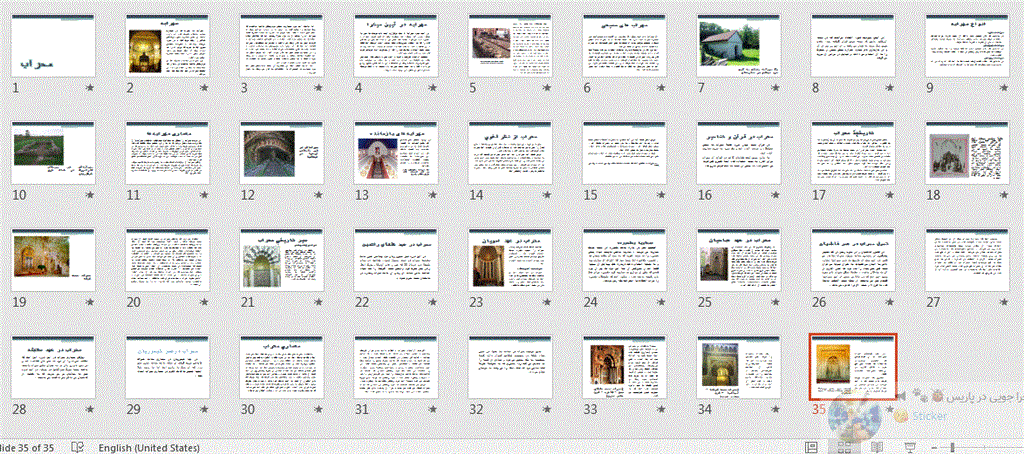Select slide 7 with the house photo
The width and height of the screenshot is (1024, 454).
[739, 45]
